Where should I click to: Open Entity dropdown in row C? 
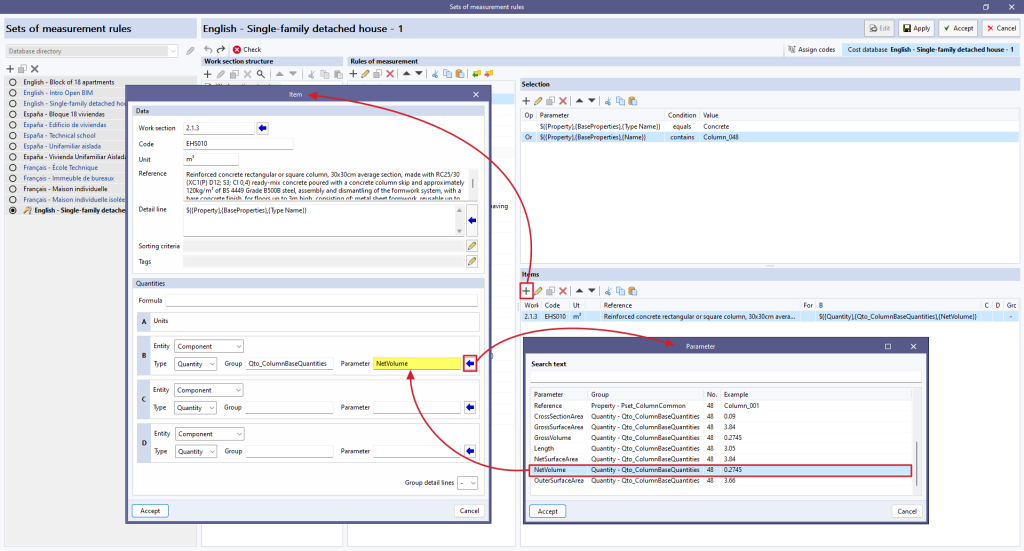point(209,390)
